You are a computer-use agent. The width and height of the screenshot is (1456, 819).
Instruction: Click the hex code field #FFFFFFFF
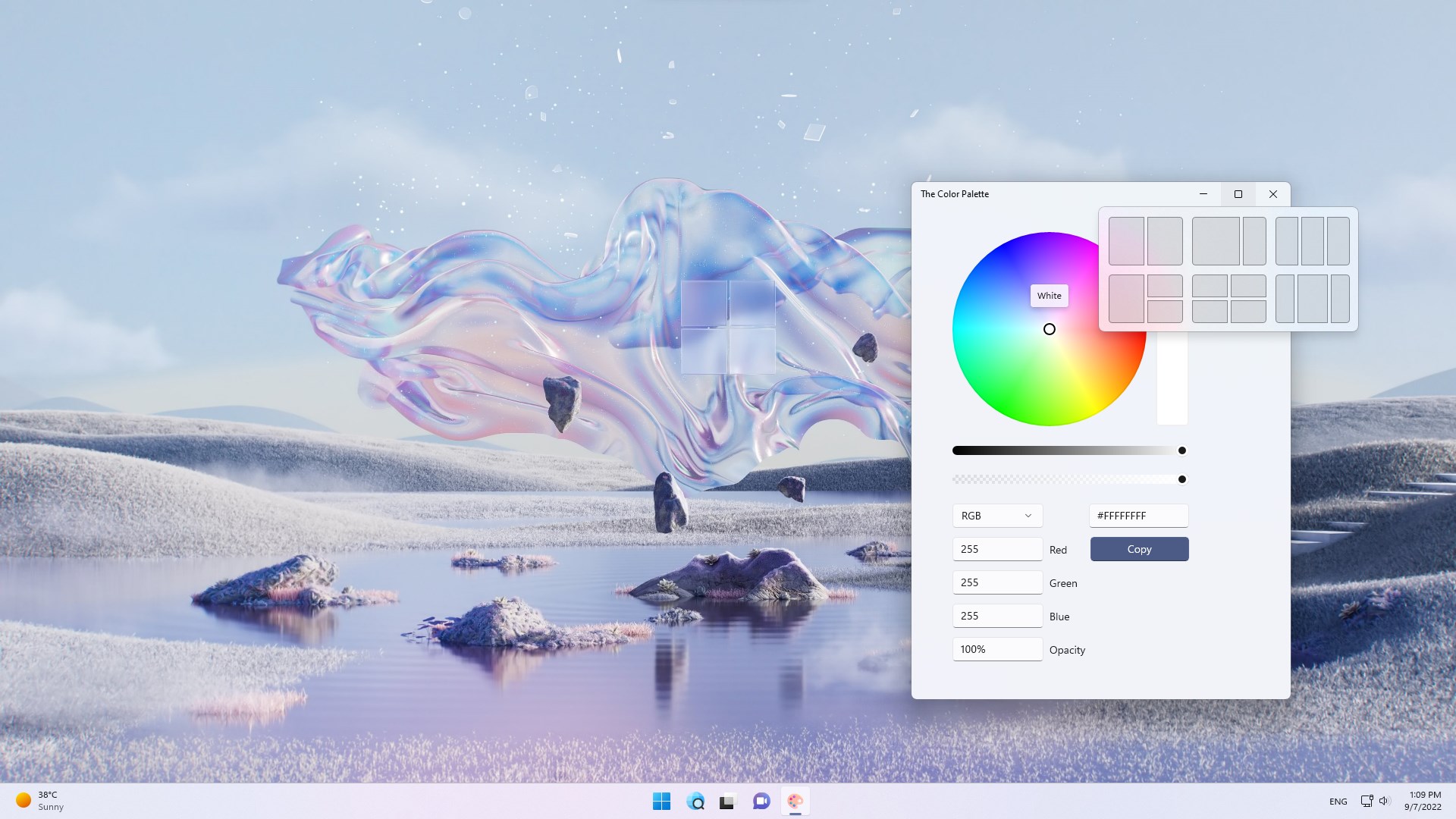click(1138, 516)
